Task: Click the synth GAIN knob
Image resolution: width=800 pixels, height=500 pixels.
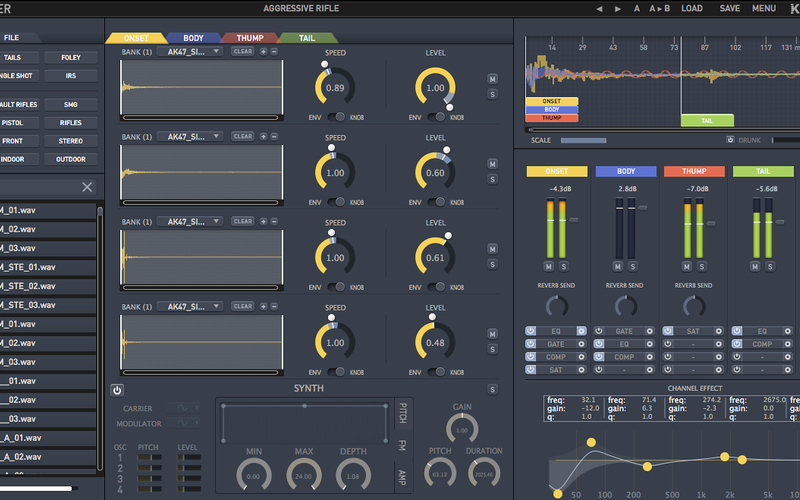Action: [462, 429]
